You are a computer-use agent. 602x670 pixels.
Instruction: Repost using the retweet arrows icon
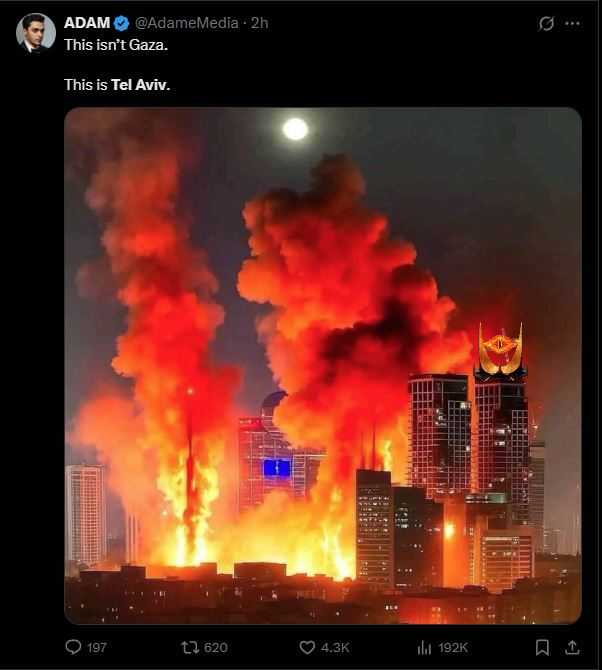coord(188,647)
